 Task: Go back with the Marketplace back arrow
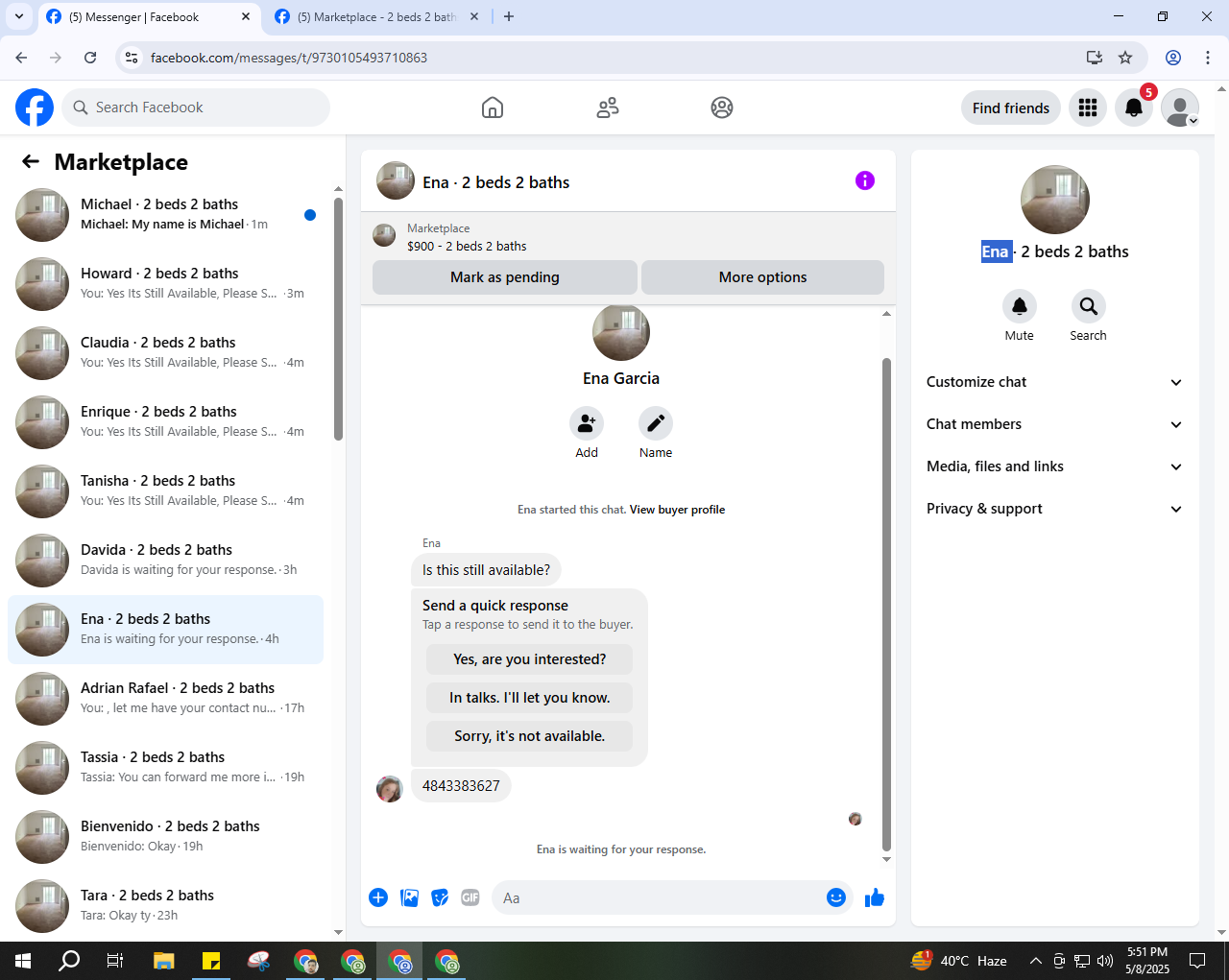[x=31, y=162]
